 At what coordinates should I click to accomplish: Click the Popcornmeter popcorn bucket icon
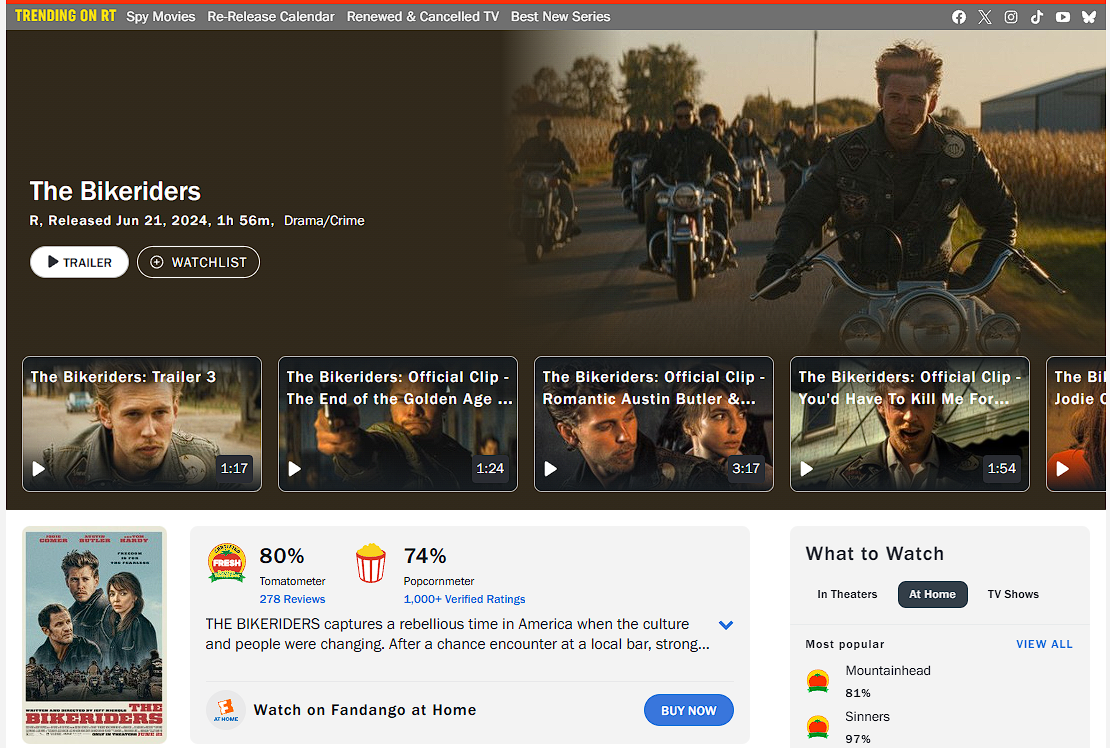click(370, 563)
